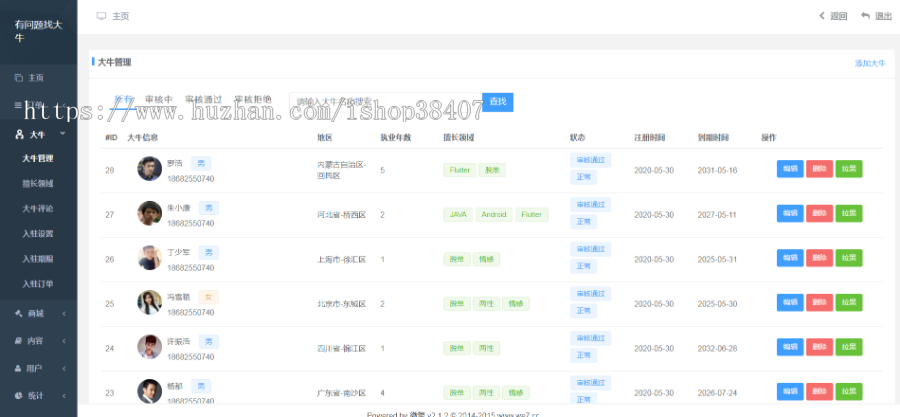Click 编辑 button for row 23

coord(790,391)
